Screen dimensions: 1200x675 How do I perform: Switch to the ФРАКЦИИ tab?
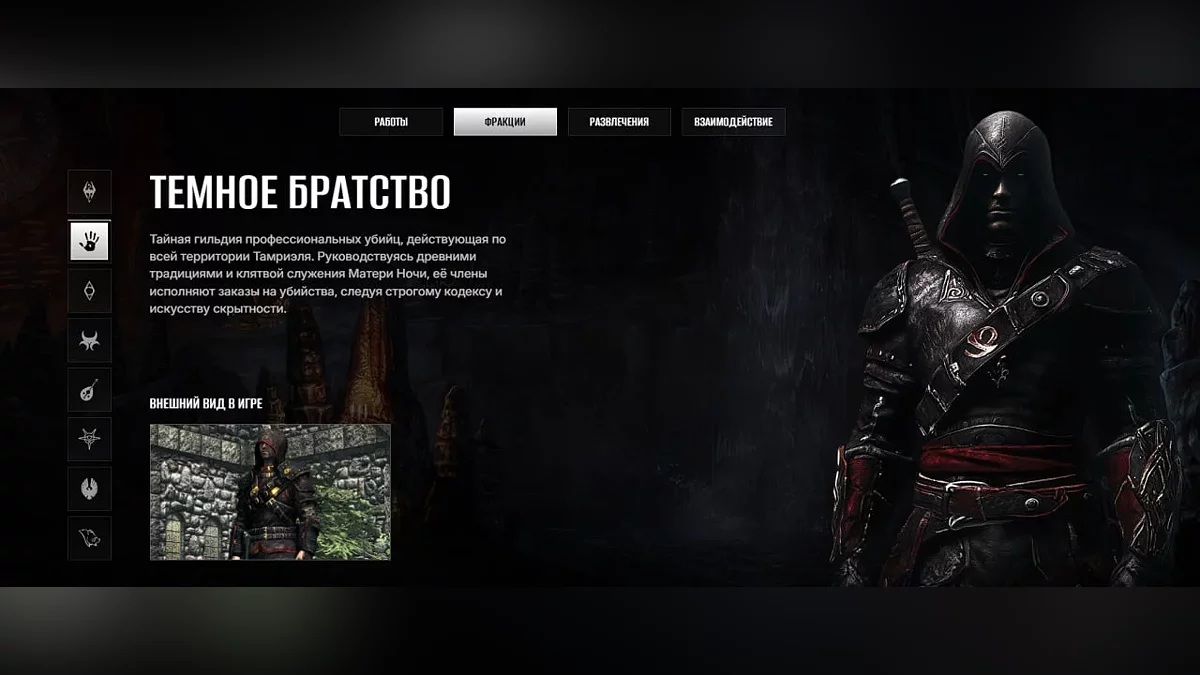coord(505,122)
